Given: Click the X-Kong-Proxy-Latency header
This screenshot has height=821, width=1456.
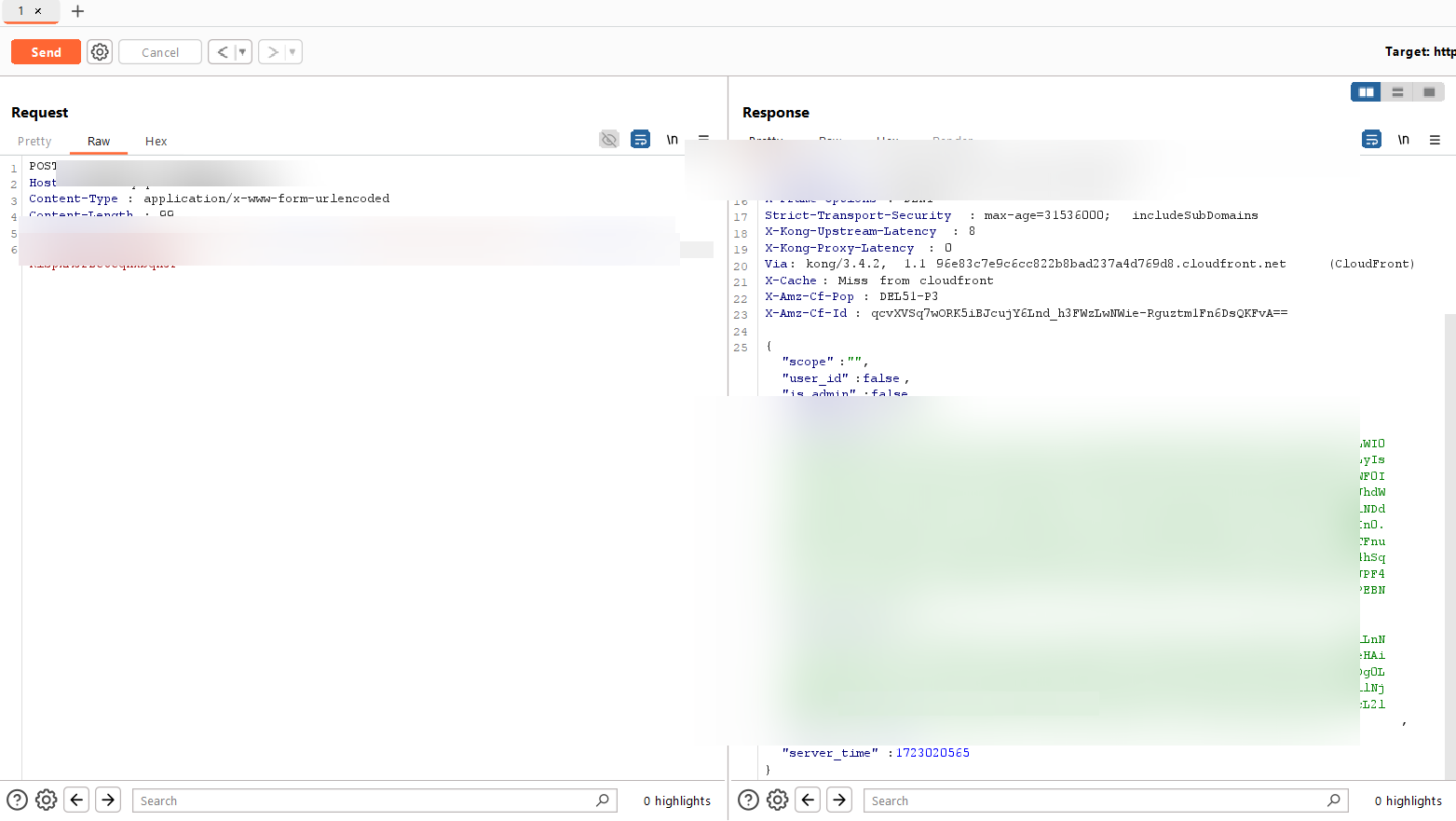Looking at the screenshot, I should click(x=858, y=248).
